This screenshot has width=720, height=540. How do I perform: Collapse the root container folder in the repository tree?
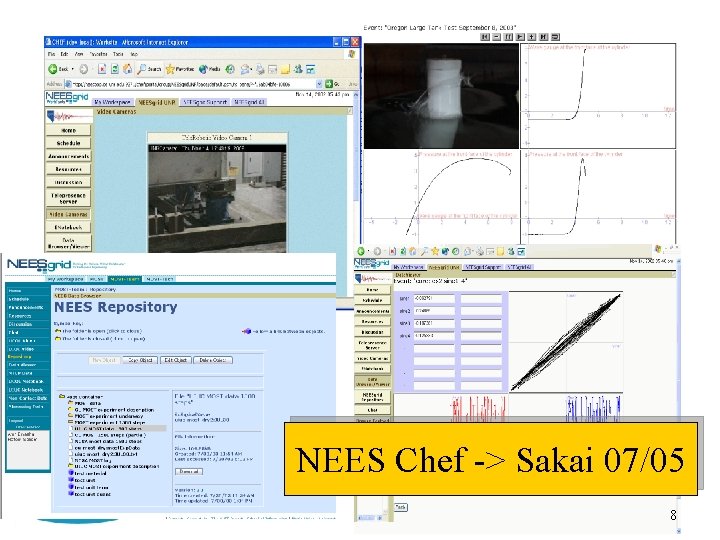click(62, 396)
